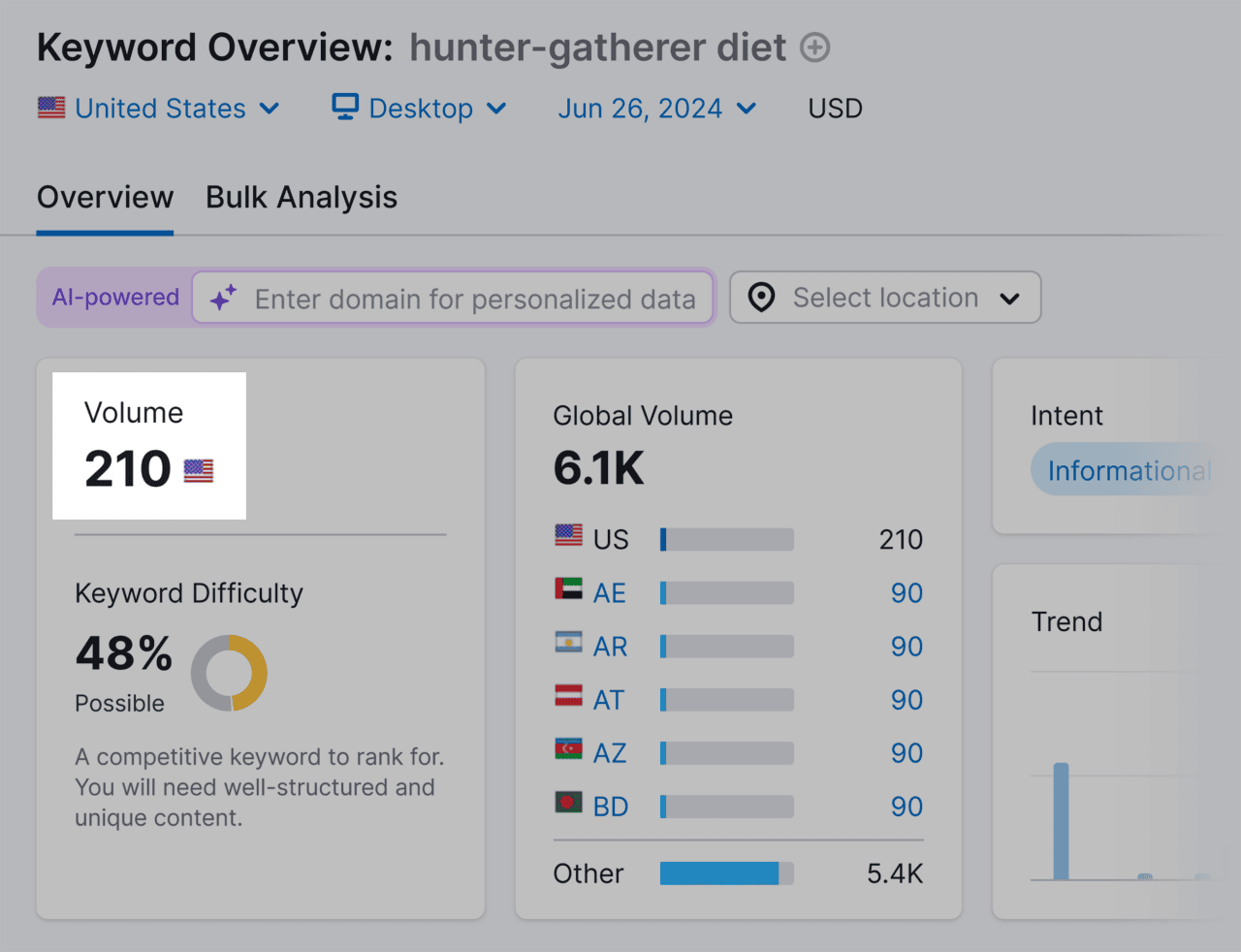Open the Jun 26, 2024 date dropdown

pos(657,109)
